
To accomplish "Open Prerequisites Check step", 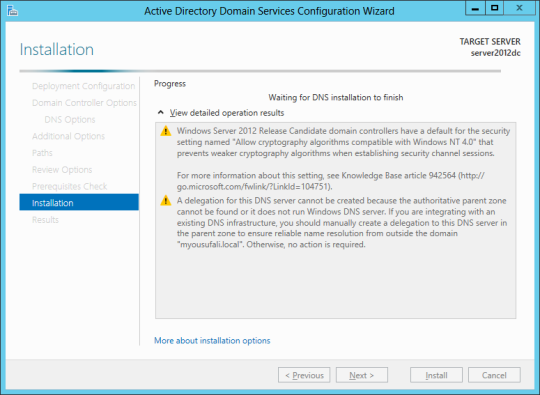I will (x=70, y=186).
